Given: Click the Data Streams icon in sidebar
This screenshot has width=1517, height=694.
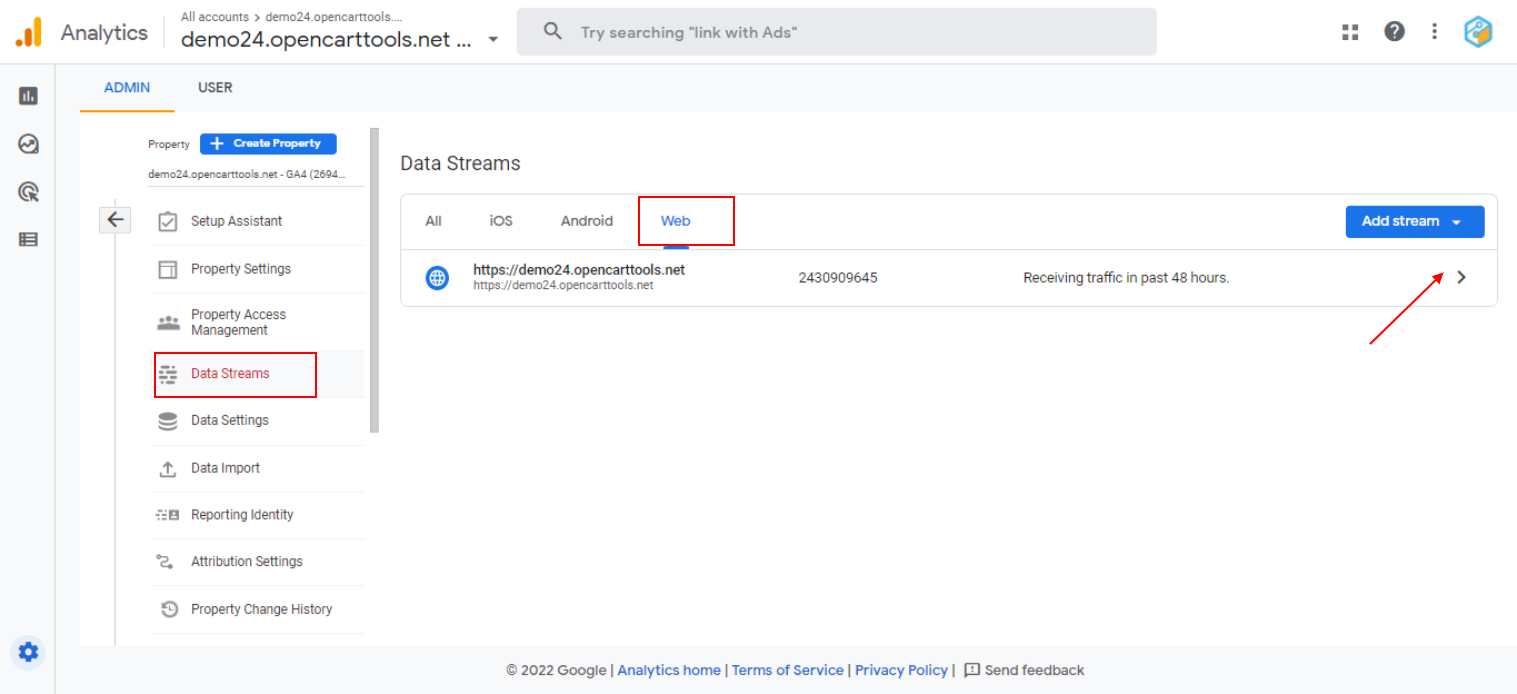Looking at the screenshot, I should click(168, 374).
